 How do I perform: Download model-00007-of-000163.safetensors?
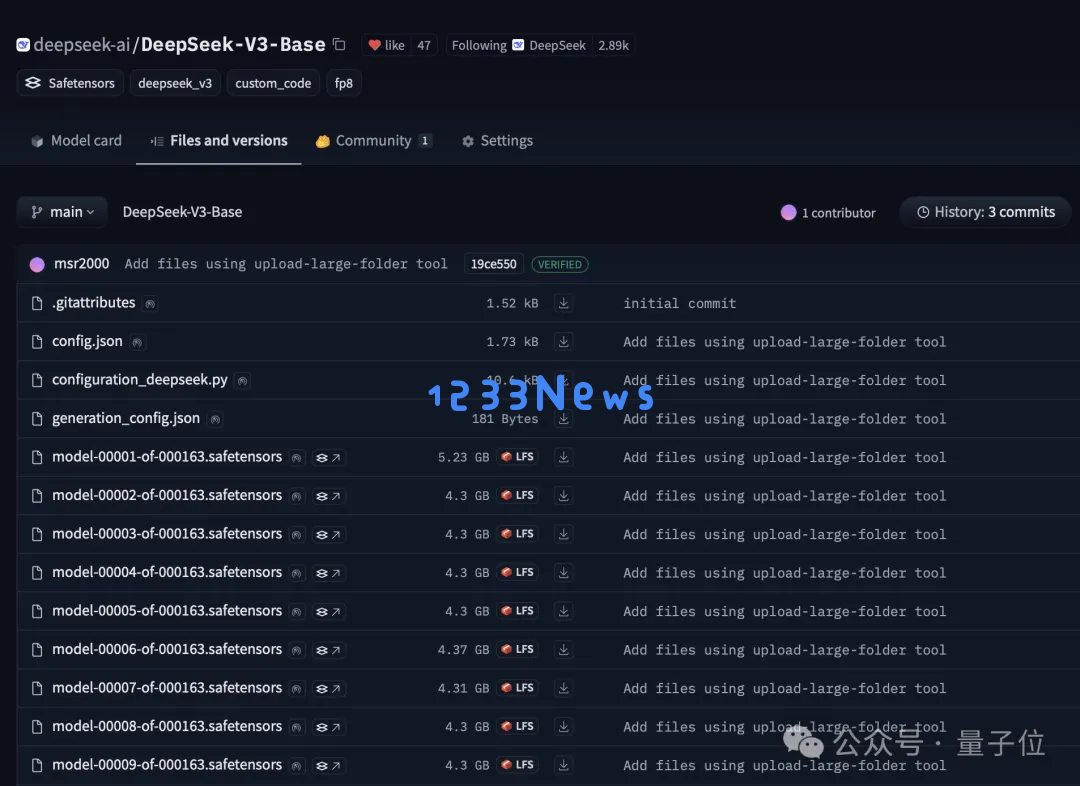563,689
